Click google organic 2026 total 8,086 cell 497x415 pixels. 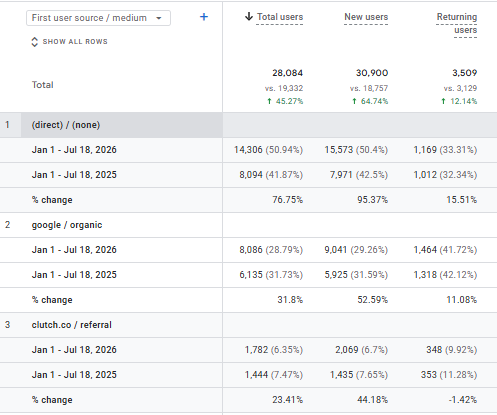coord(271,250)
